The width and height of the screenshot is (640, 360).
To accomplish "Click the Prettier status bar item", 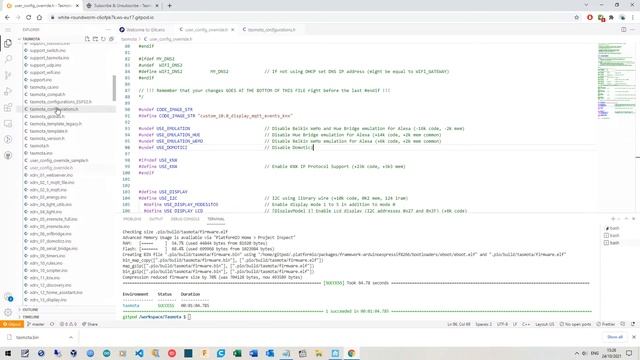I will 606,324.
